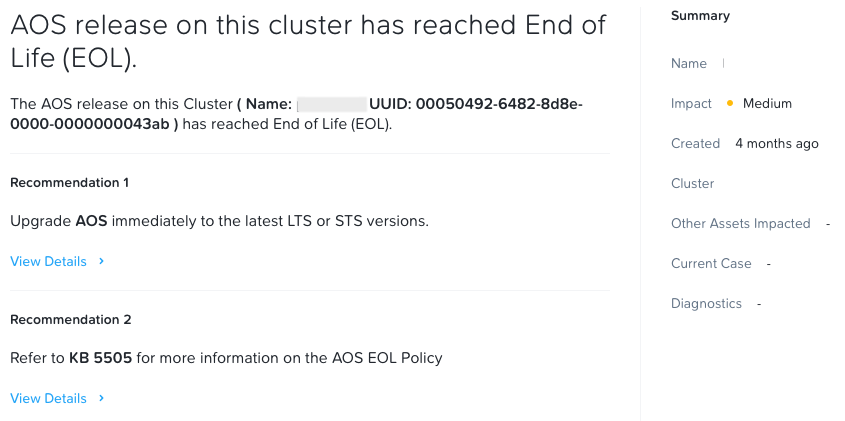845x421 pixels.
Task: Click the yellow Medium impact dot
Action: [x=730, y=103]
